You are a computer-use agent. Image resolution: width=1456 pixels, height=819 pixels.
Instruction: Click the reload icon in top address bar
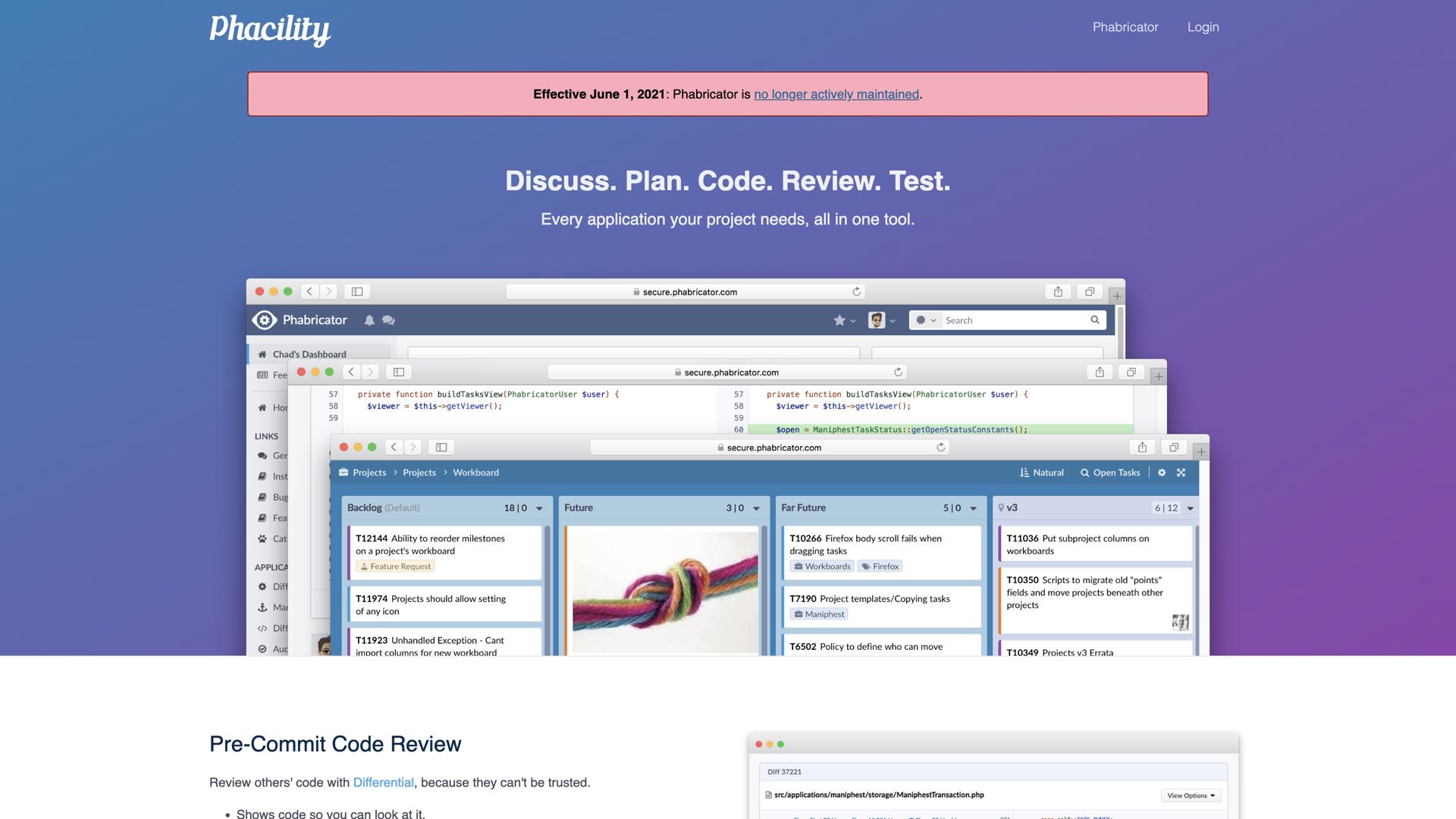[x=856, y=292]
